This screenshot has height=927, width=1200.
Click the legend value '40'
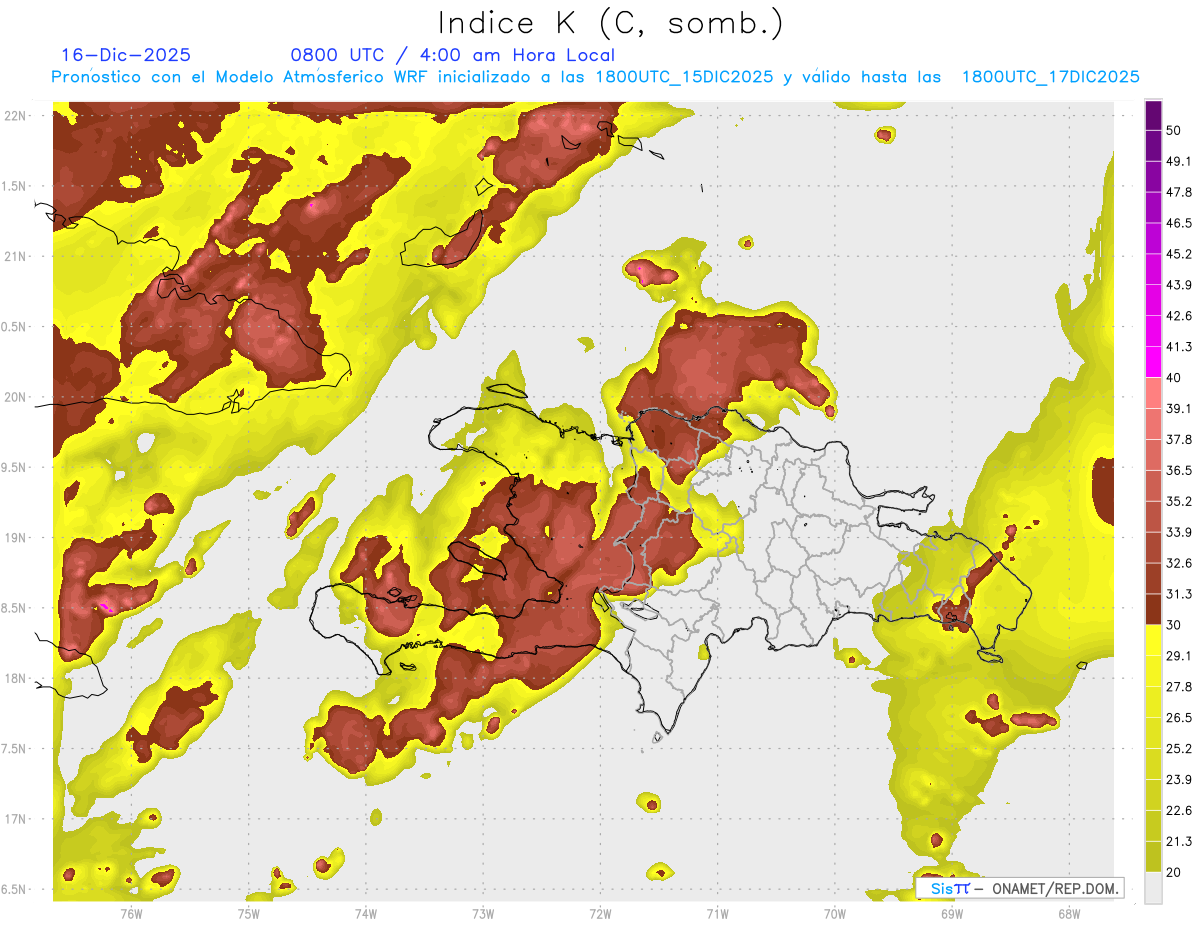(1174, 378)
